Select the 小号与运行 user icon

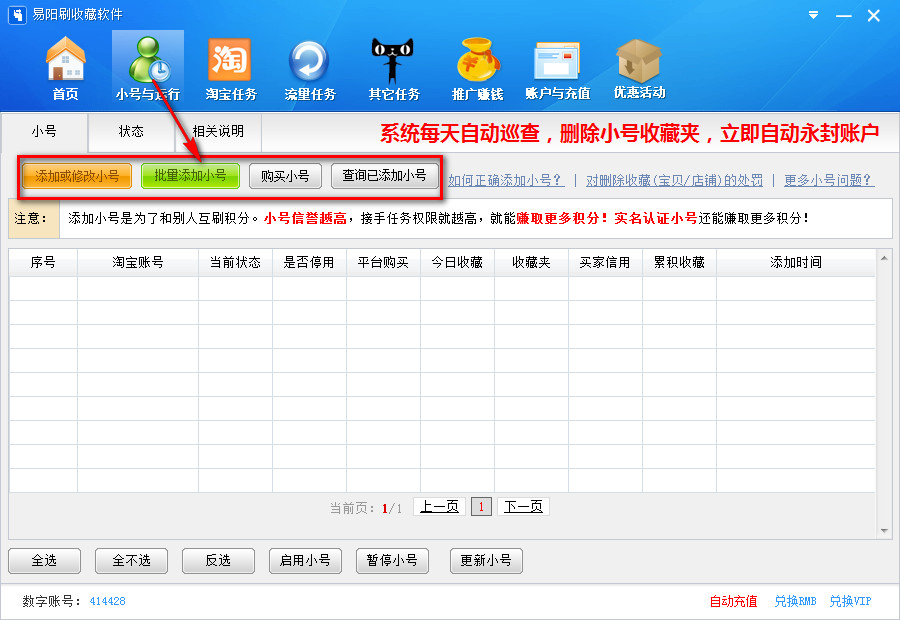tap(148, 68)
